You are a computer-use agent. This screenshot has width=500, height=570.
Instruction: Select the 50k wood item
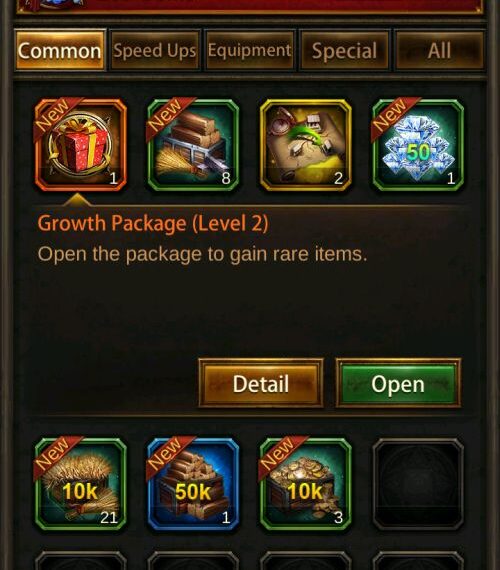[x=193, y=484]
